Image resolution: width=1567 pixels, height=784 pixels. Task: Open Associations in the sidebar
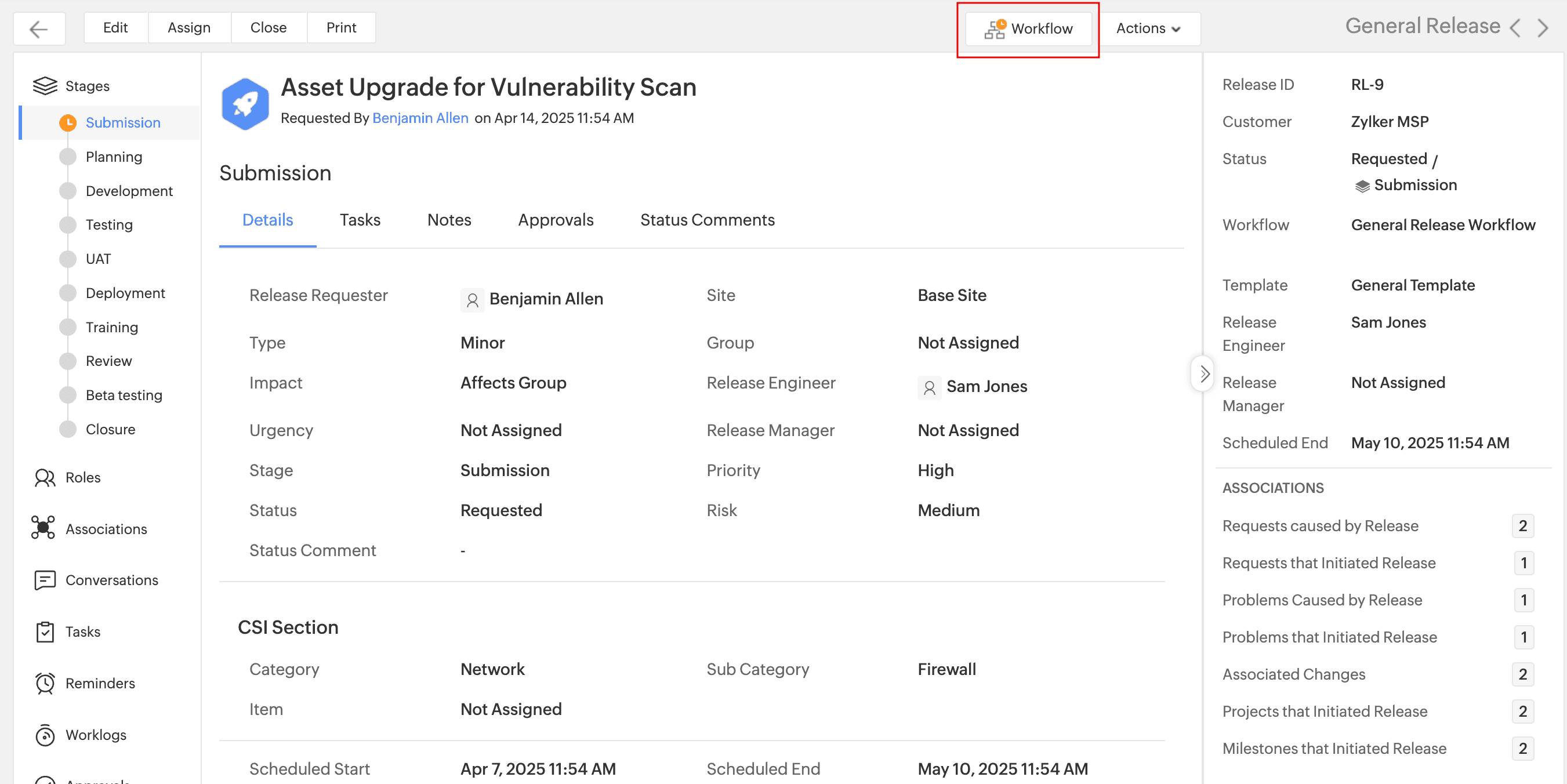(x=106, y=528)
